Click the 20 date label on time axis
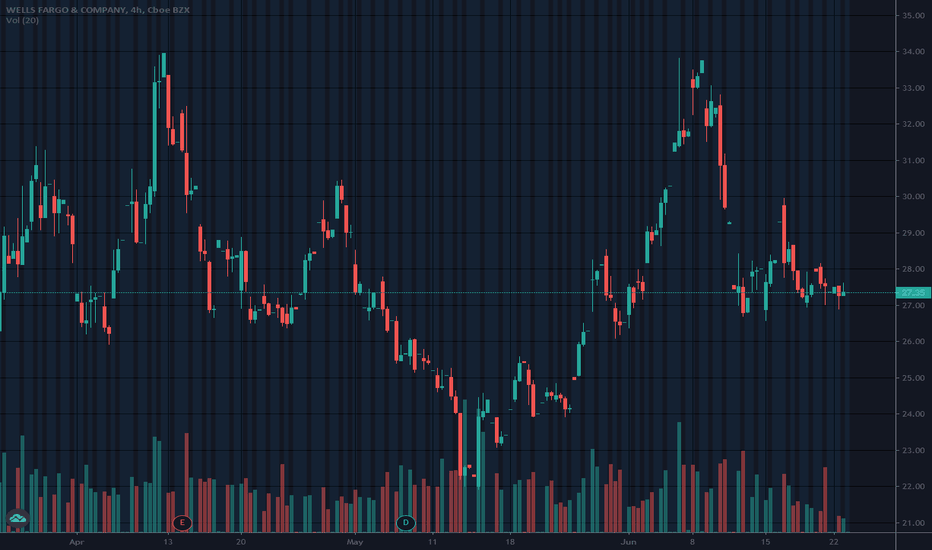This screenshot has height=550, width=932. click(241, 542)
